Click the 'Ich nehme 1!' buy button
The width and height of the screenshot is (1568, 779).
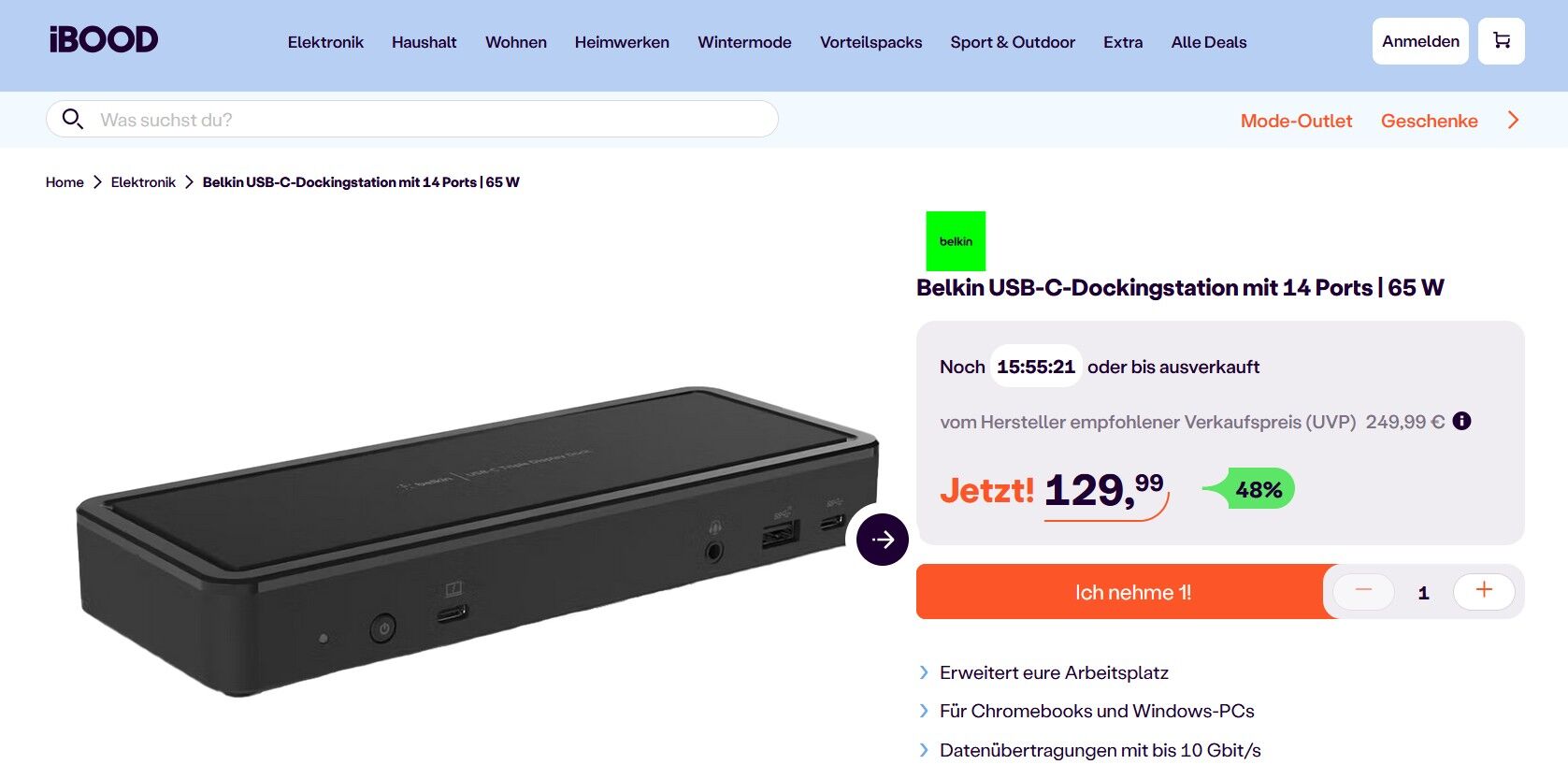(1132, 592)
